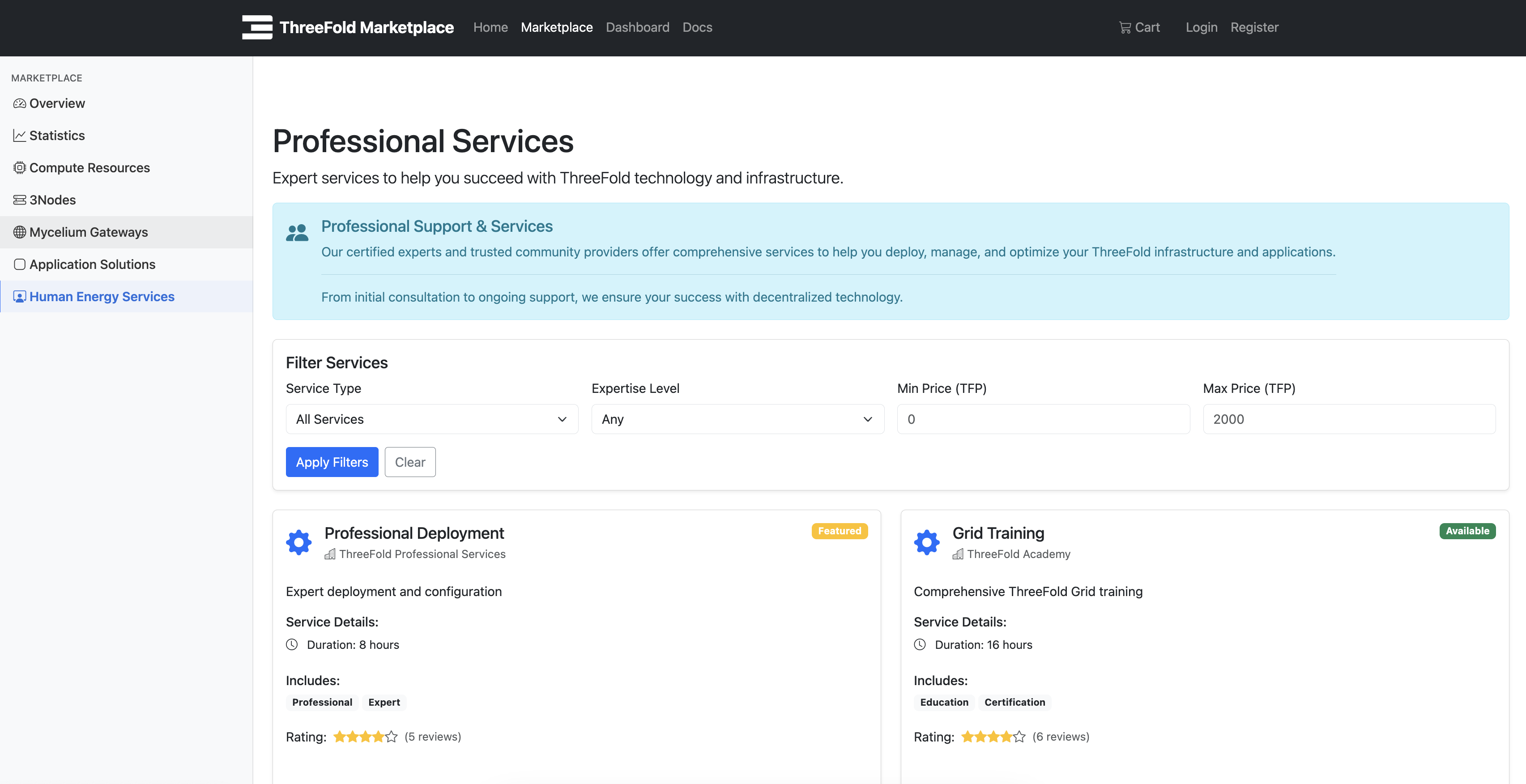Viewport: 1526px width, 784px height.
Task: Click into the Max Price field
Action: pyautogui.click(x=1349, y=419)
